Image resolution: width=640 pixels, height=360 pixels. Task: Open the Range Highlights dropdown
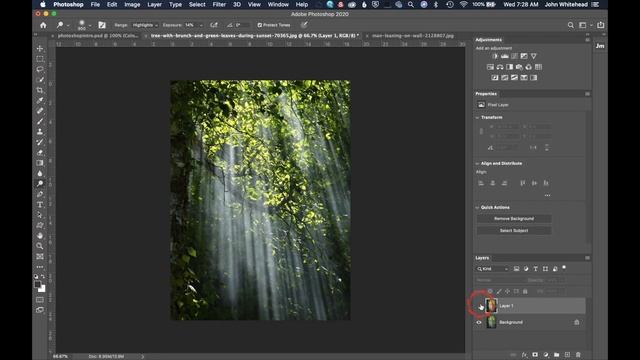145,25
